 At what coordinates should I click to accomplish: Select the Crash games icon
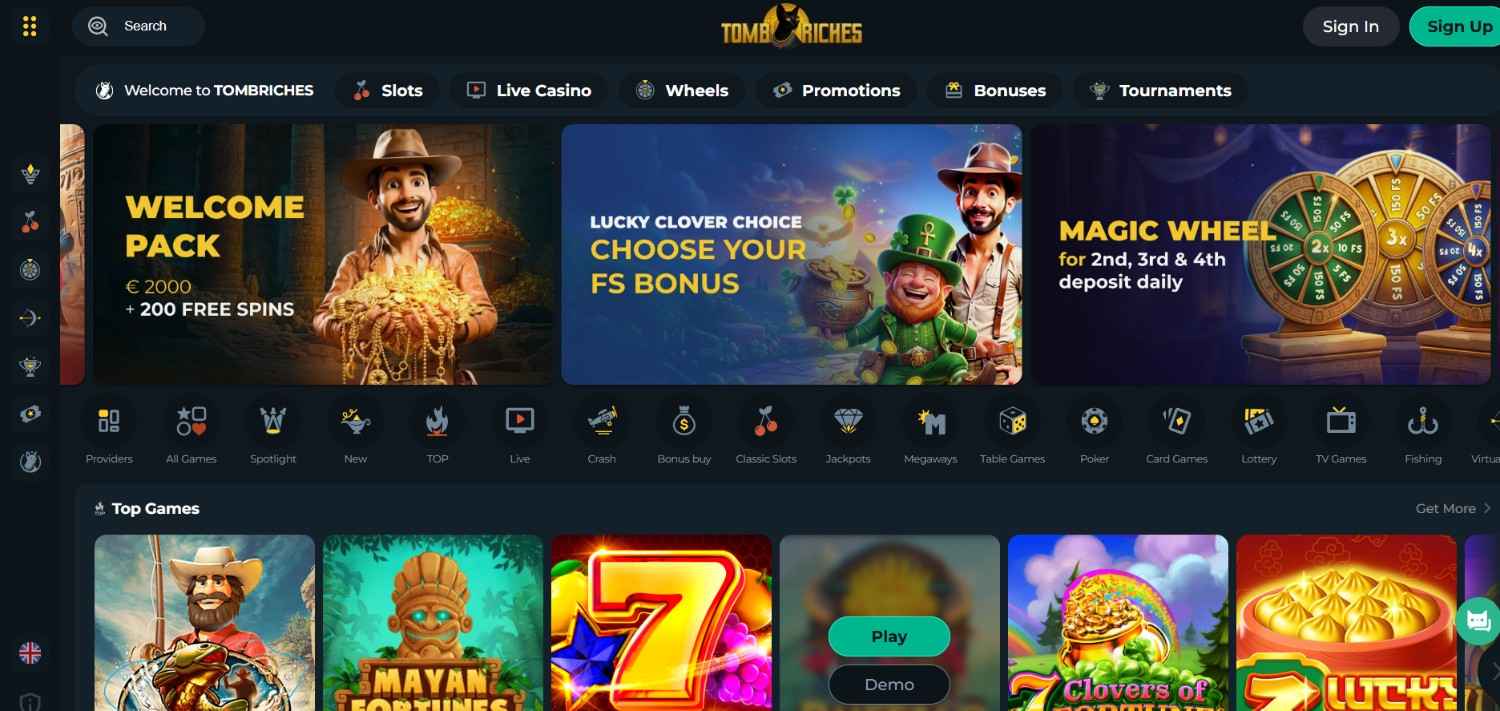(x=602, y=422)
